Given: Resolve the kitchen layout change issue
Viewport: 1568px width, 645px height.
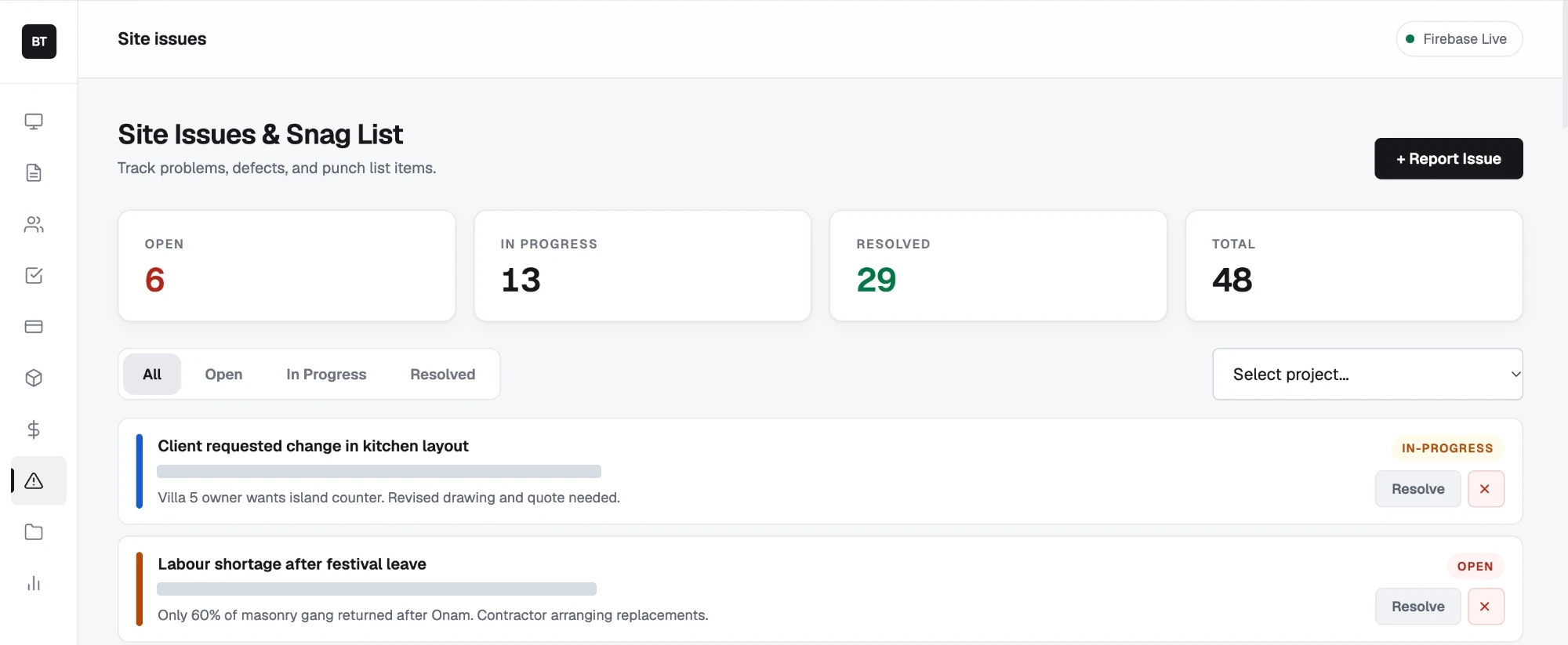Looking at the screenshot, I should pyautogui.click(x=1417, y=489).
